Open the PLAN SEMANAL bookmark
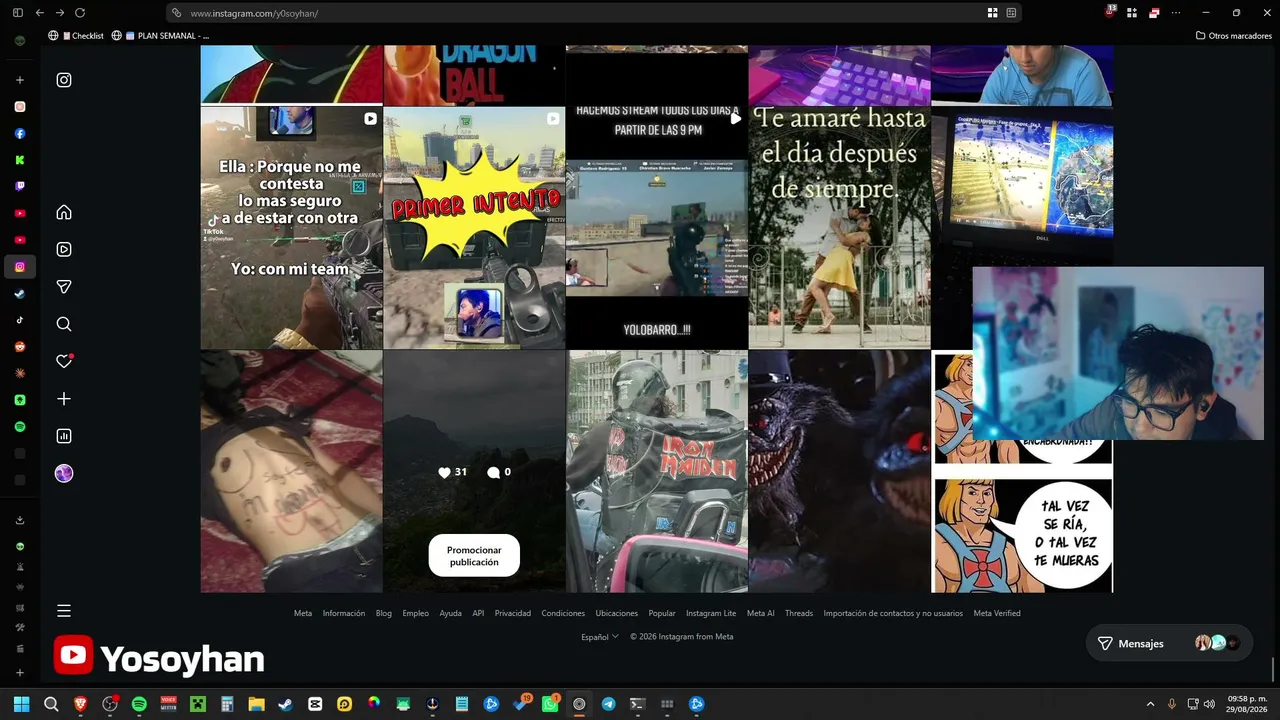Image resolution: width=1280 pixels, height=720 pixels. coord(160,36)
